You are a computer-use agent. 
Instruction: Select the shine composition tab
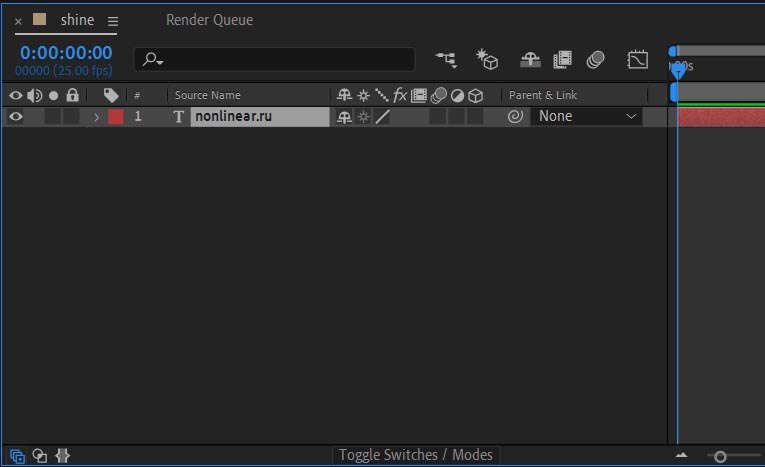point(77,20)
